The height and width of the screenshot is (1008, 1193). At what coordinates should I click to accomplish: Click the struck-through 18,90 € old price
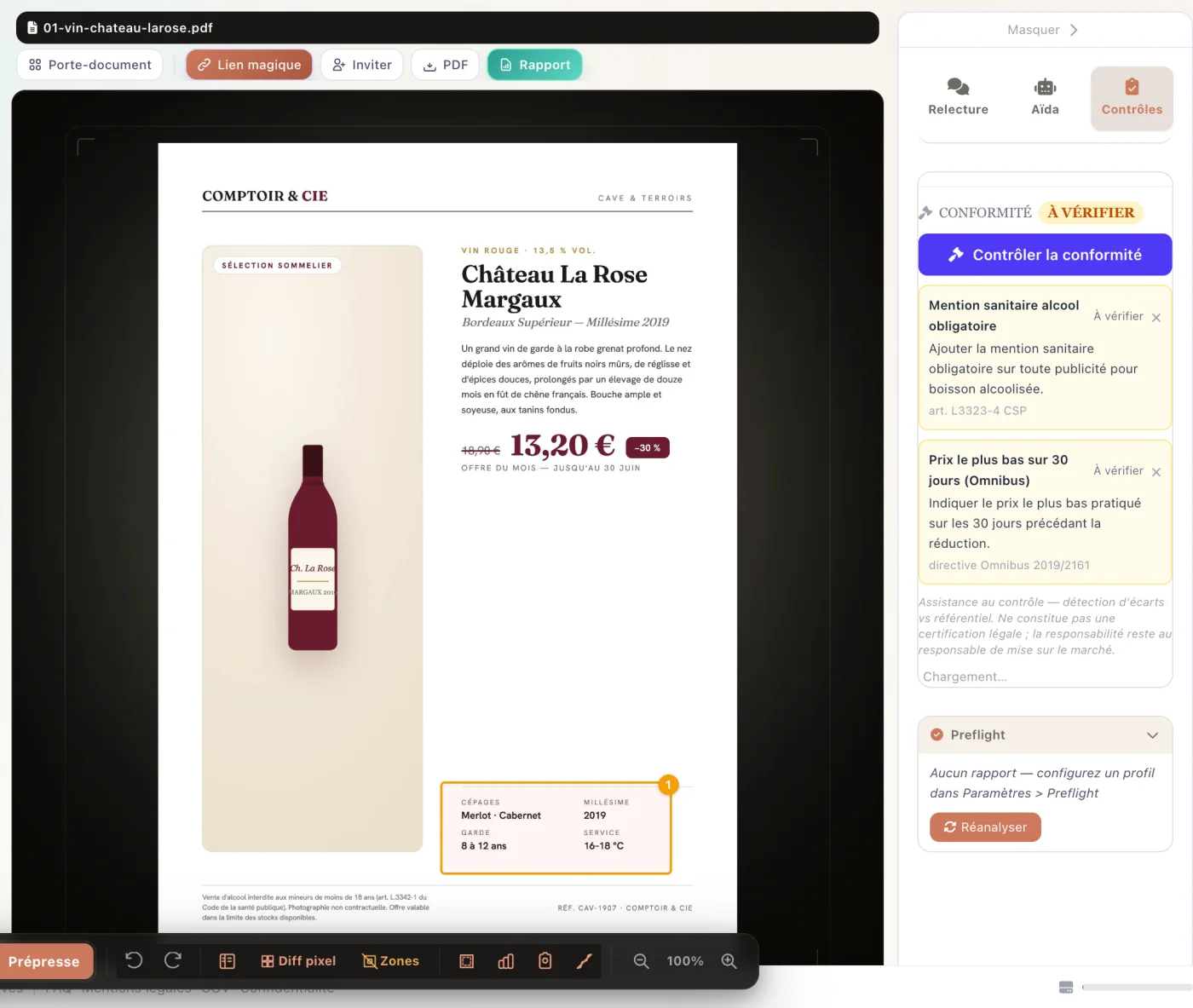tap(481, 450)
